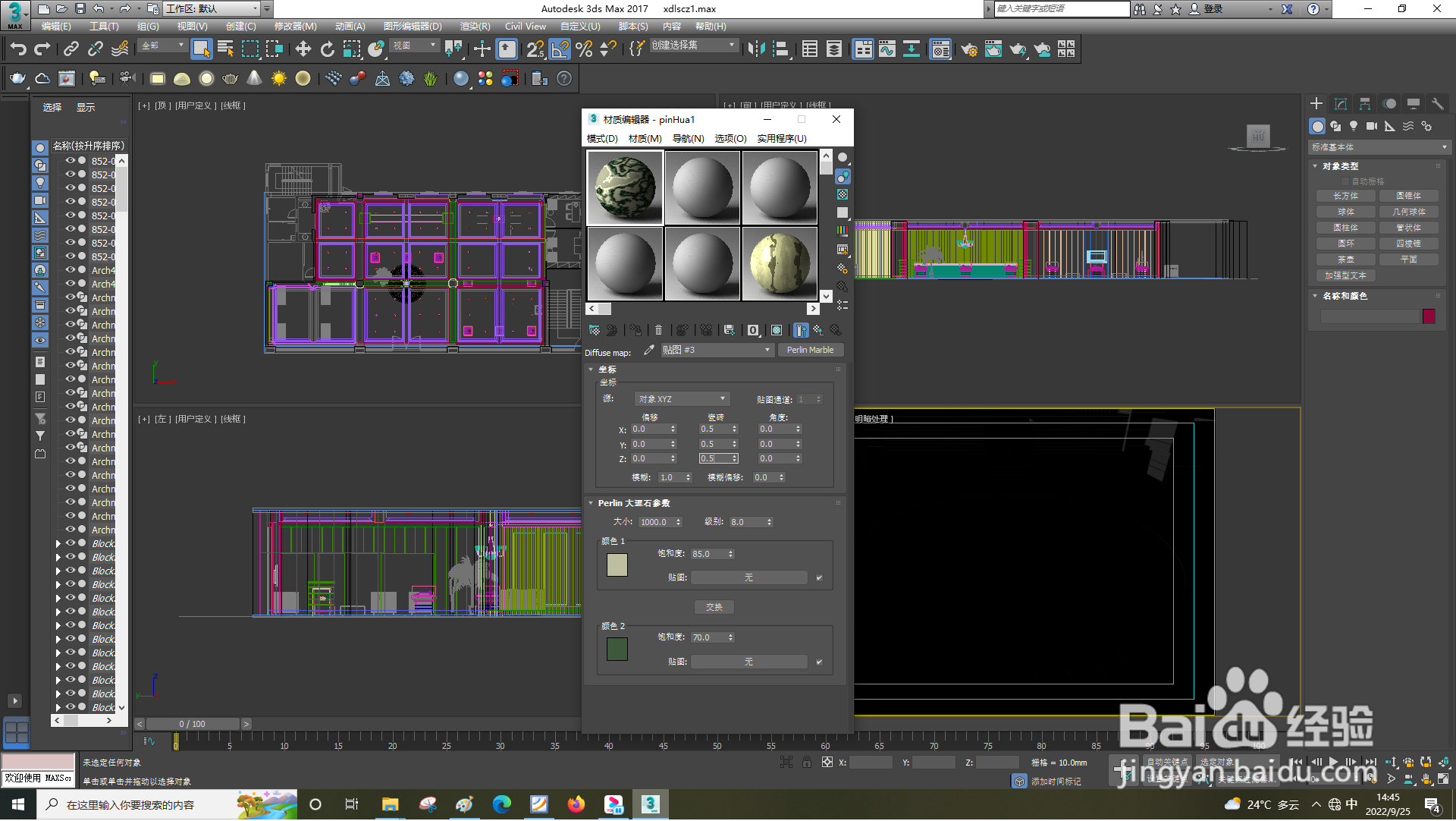Expand the first Block tree item
The height and width of the screenshot is (821, 1456).
click(58, 544)
